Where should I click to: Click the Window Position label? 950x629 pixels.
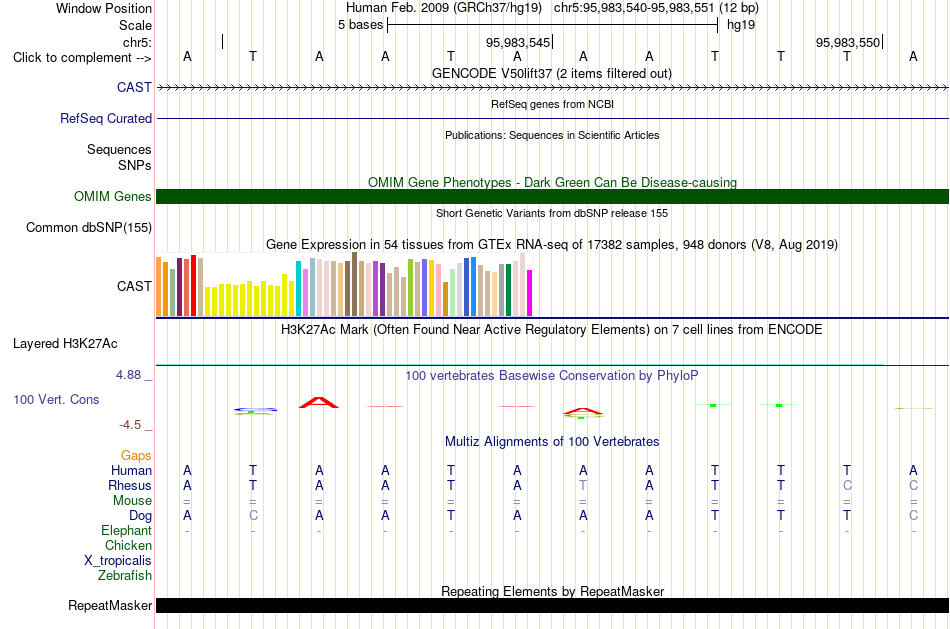pyautogui.click(x=104, y=8)
